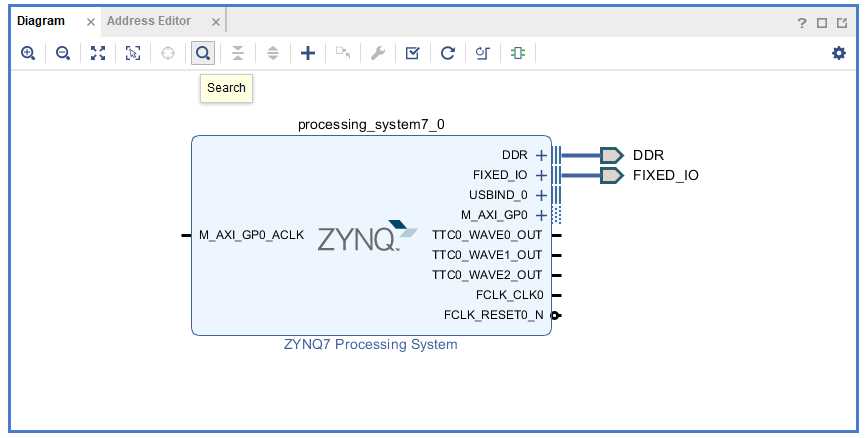Click the ZYNQ7 Processing System label

pos(371,344)
